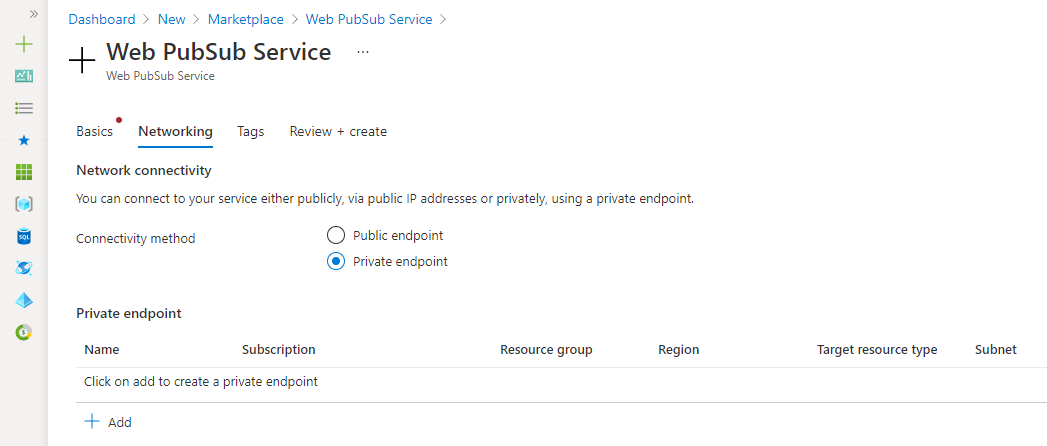The width and height of the screenshot is (1047, 446).
Task: Add a new private endpoint
Action: tap(108, 422)
